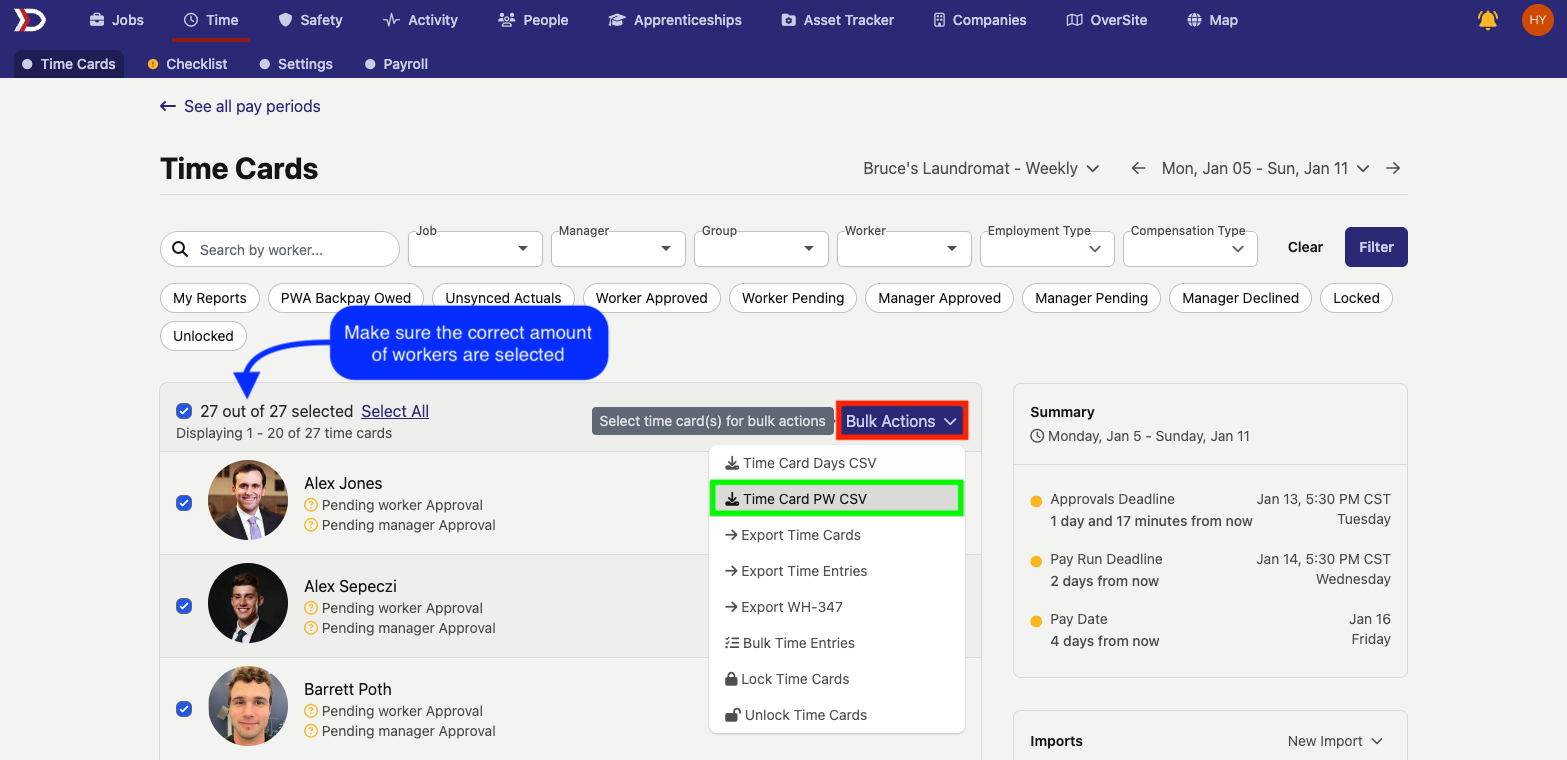The width and height of the screenshot is (1567, 760).
Task: Go to next pay period arrow
Action: 1393,169
